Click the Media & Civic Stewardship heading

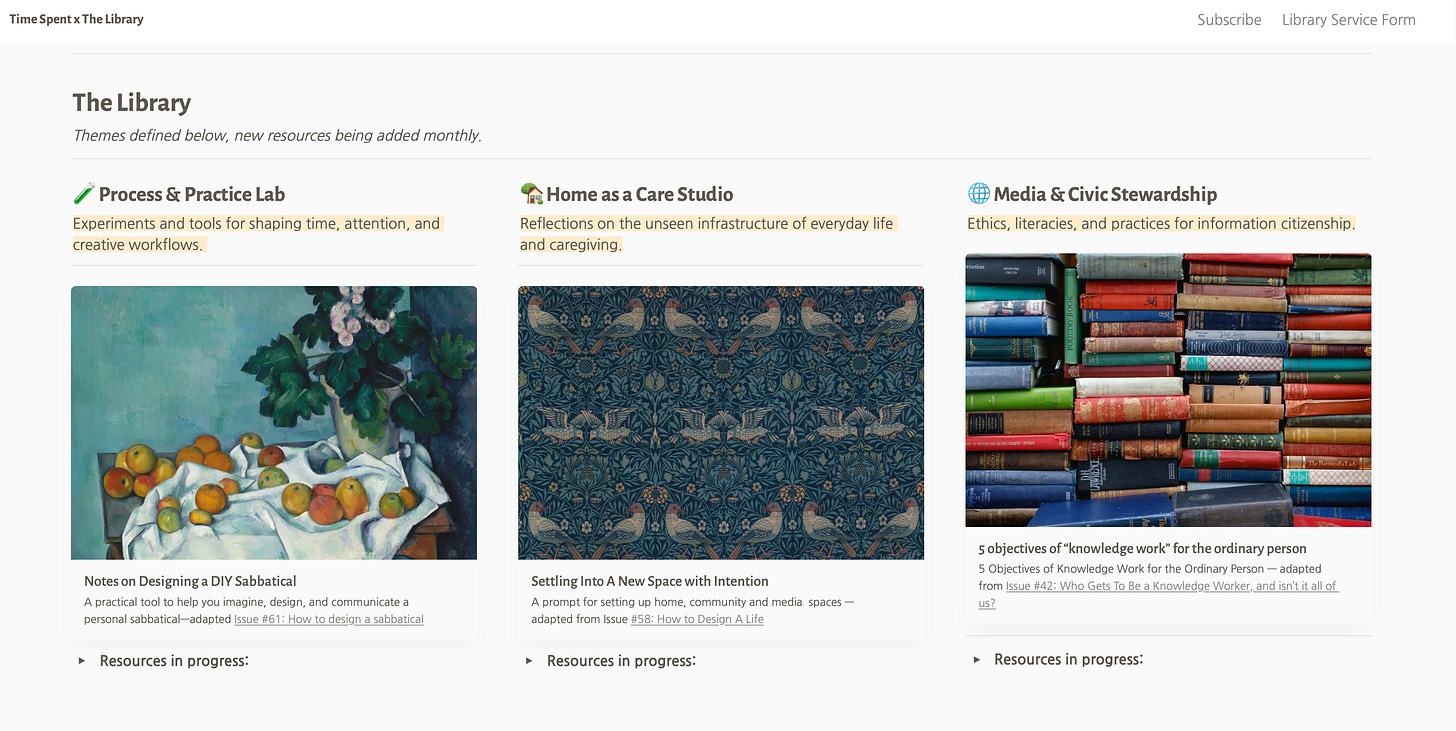tap(1105, 194)
